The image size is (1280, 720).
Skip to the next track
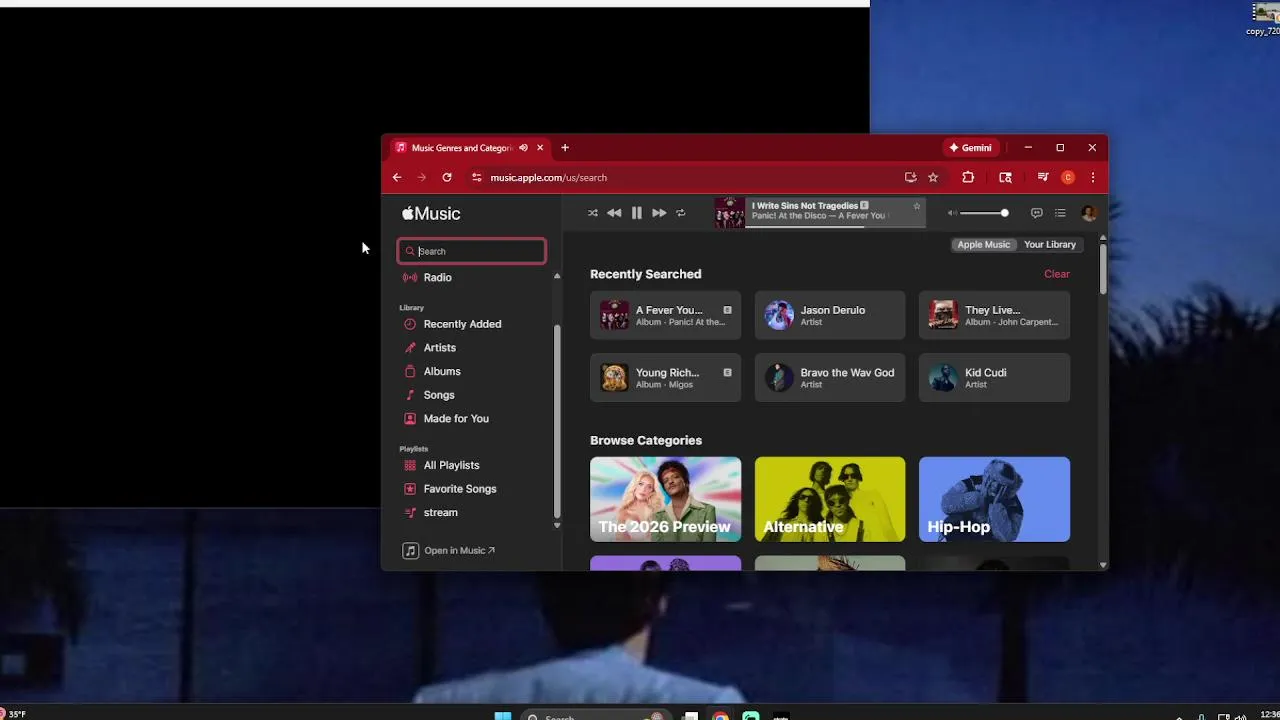[659, 213]
